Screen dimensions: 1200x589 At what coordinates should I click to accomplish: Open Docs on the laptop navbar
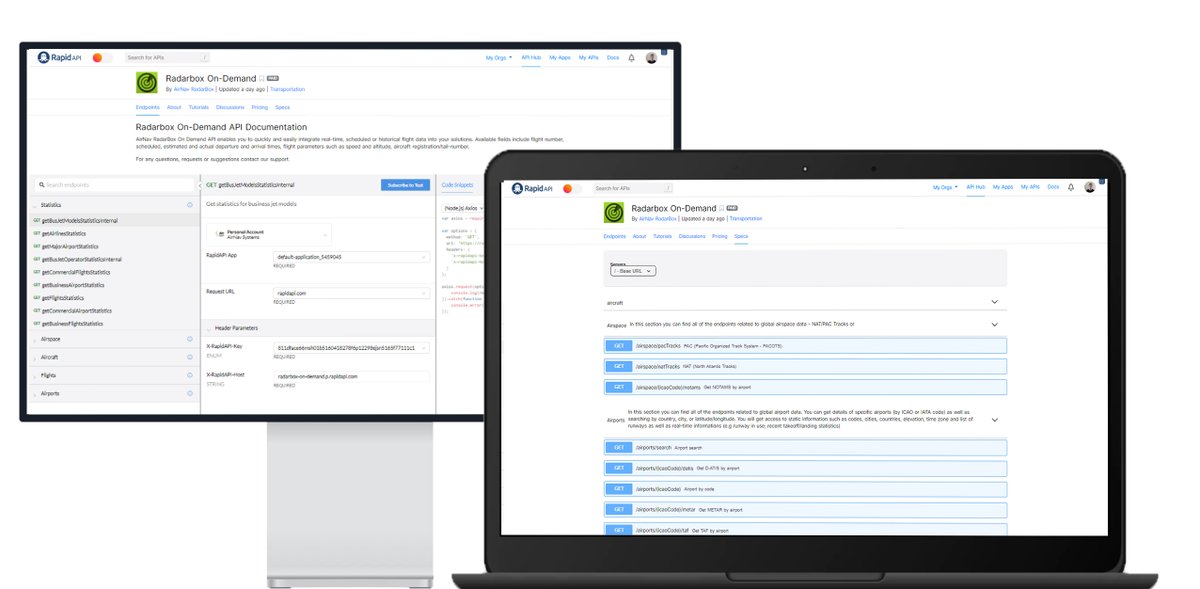(x=1053, y=187)
